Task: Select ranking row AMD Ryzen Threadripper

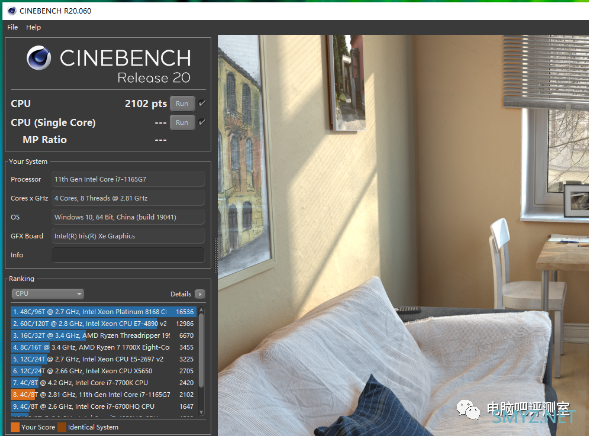Action: click(104, 335)
